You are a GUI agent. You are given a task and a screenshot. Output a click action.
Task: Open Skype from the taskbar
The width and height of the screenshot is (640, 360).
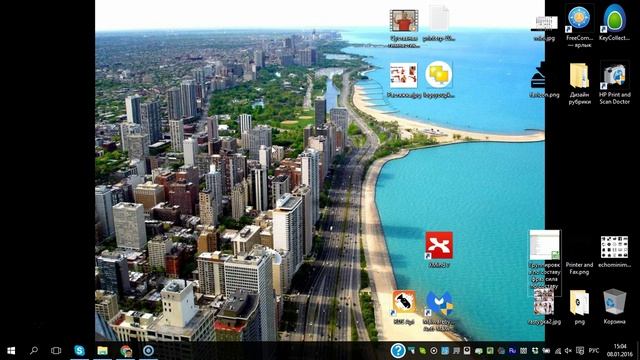coord(80,350)
